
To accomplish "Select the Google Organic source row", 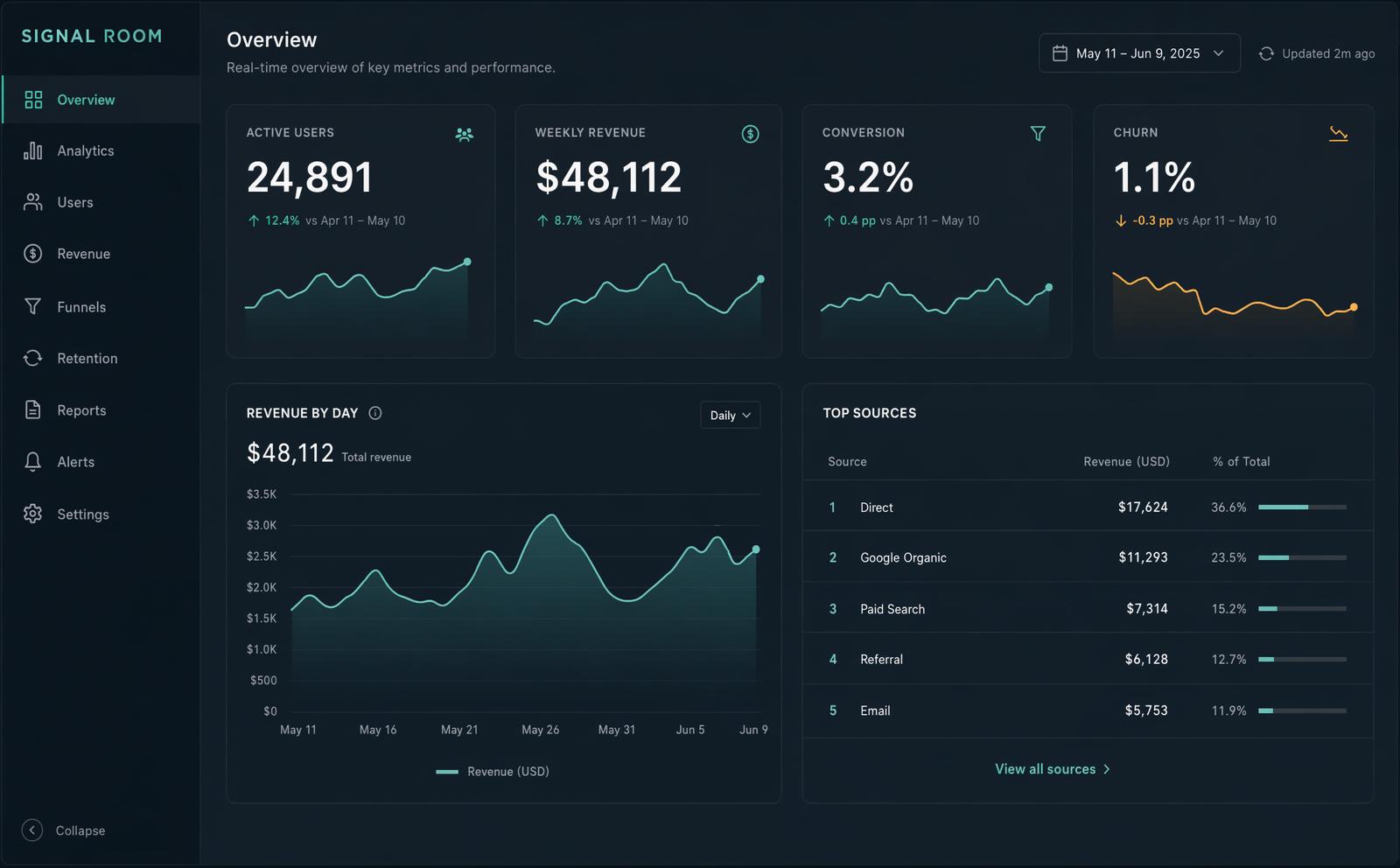I will (903, 558).
